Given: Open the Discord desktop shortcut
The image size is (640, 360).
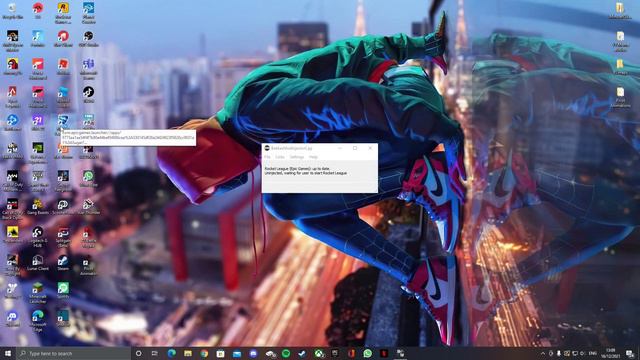Looking at the screenshot, I should 12,319.
